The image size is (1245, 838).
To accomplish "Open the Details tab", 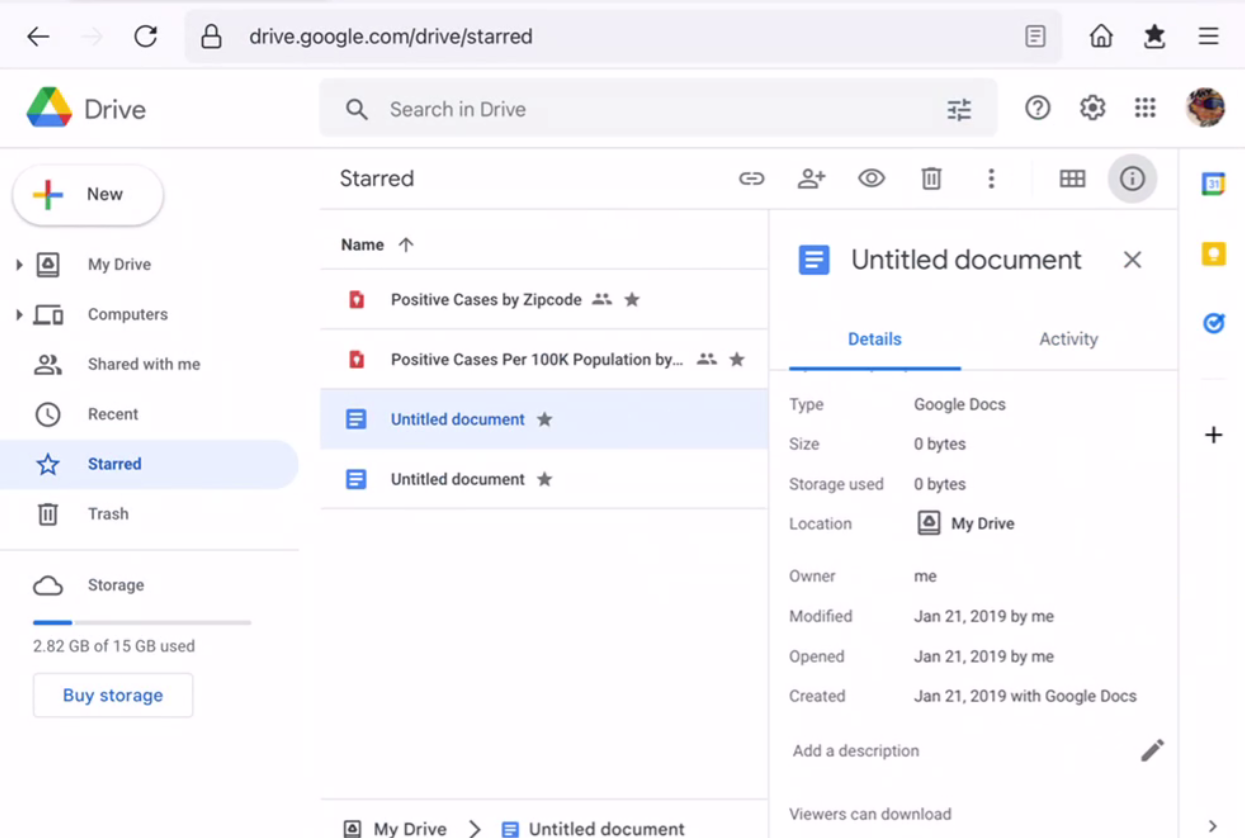I will [x=874, y=339].
